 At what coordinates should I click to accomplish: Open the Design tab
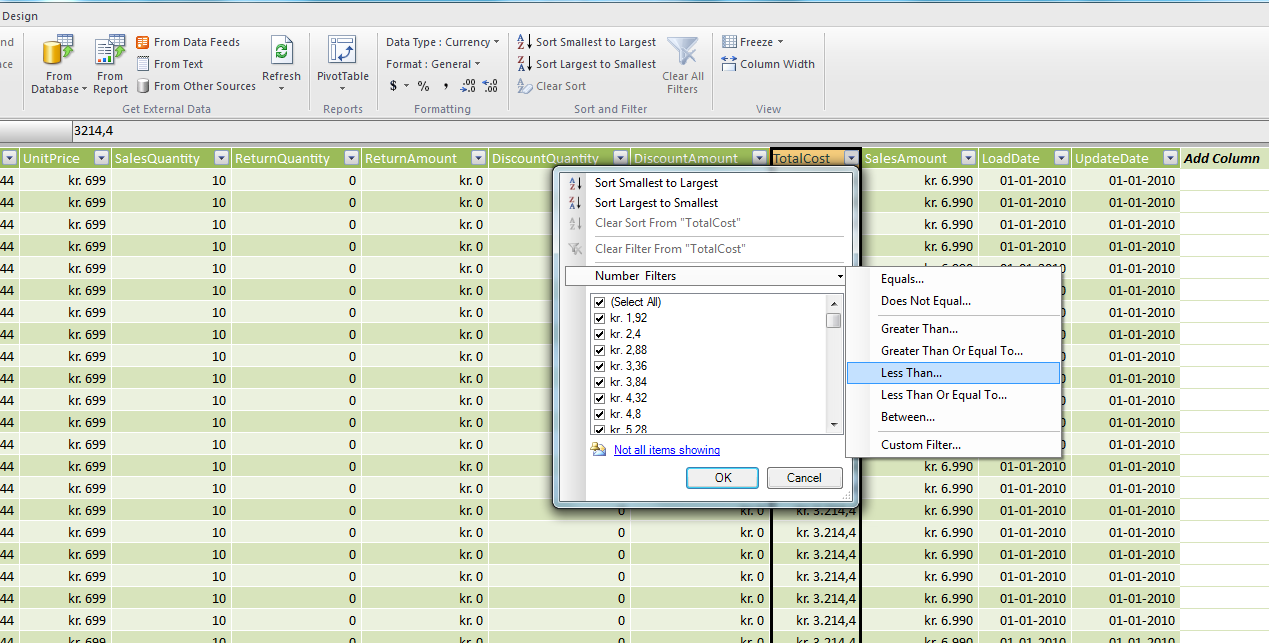point(20,15)
